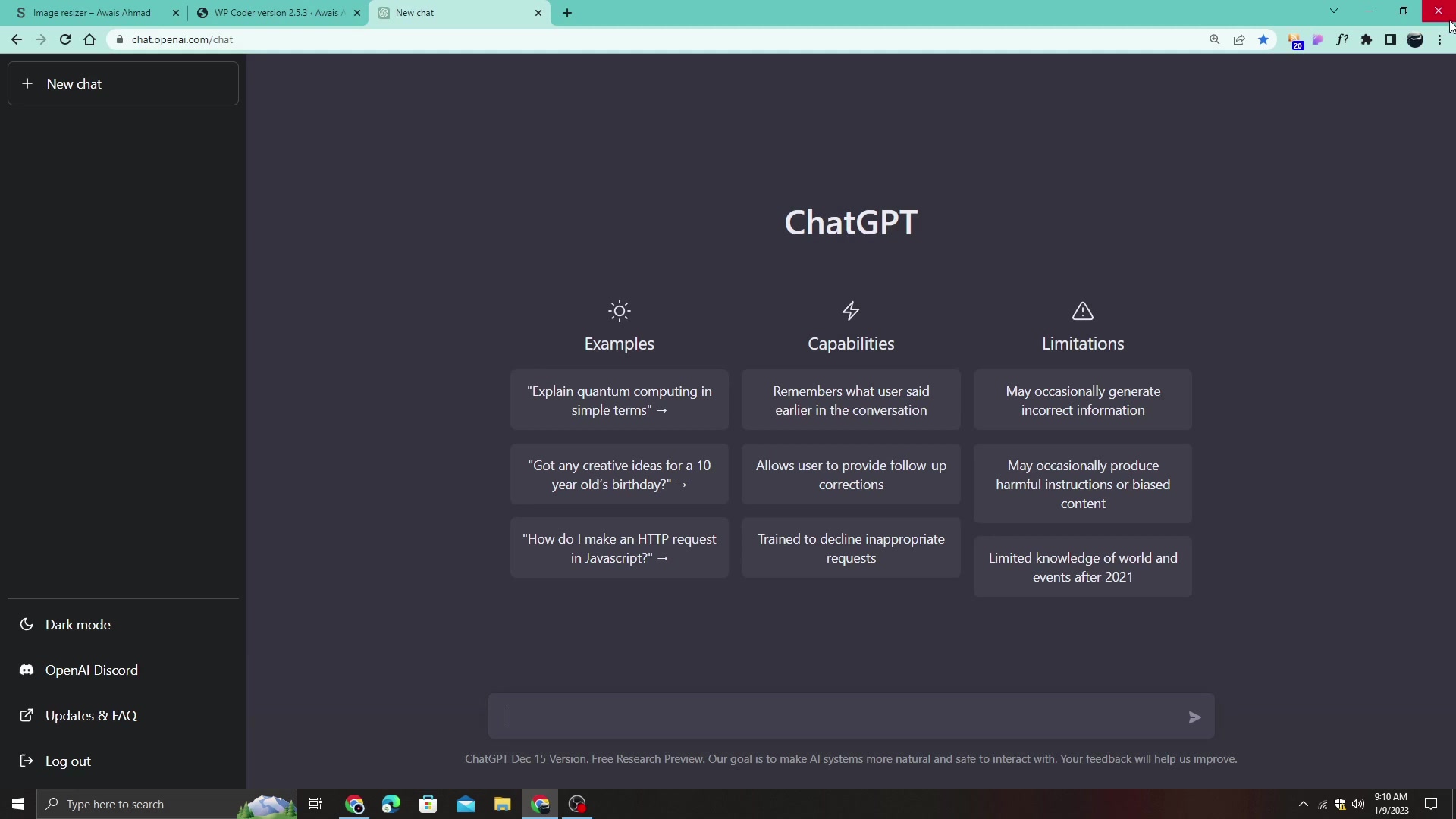Close the New chat browser tab
The width and height of the screenshot is (1456, 819).
point(538,13)
